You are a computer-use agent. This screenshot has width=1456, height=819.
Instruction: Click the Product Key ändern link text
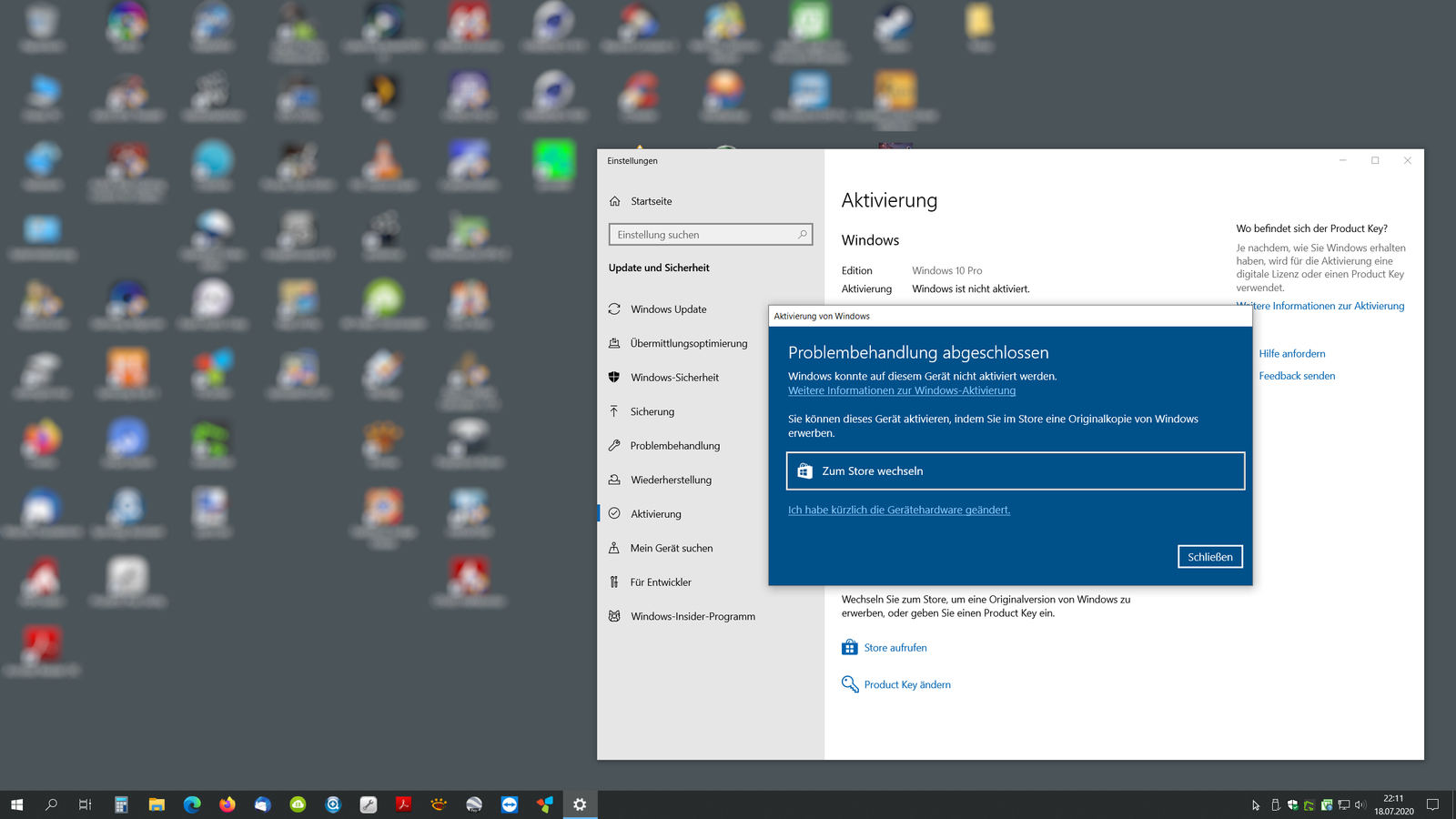pos(907,685)
